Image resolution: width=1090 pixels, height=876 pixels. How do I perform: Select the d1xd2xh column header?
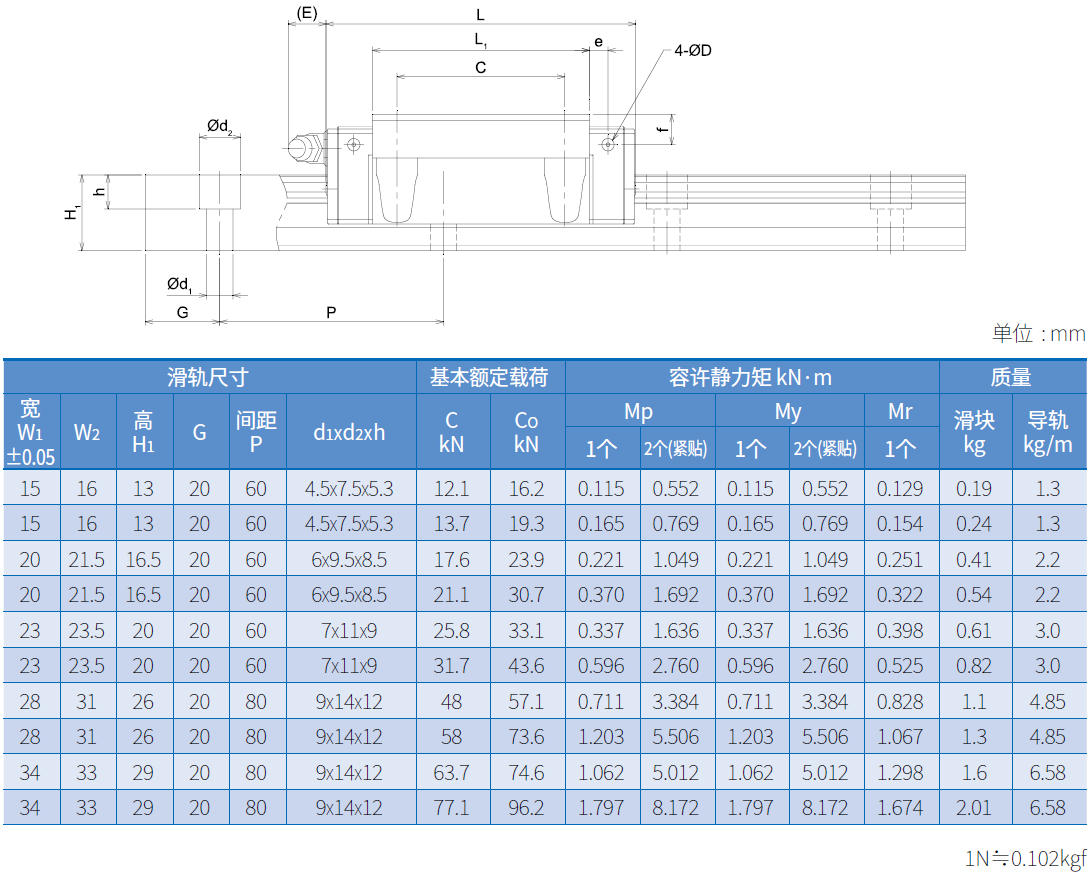click(x=349, y=432)
